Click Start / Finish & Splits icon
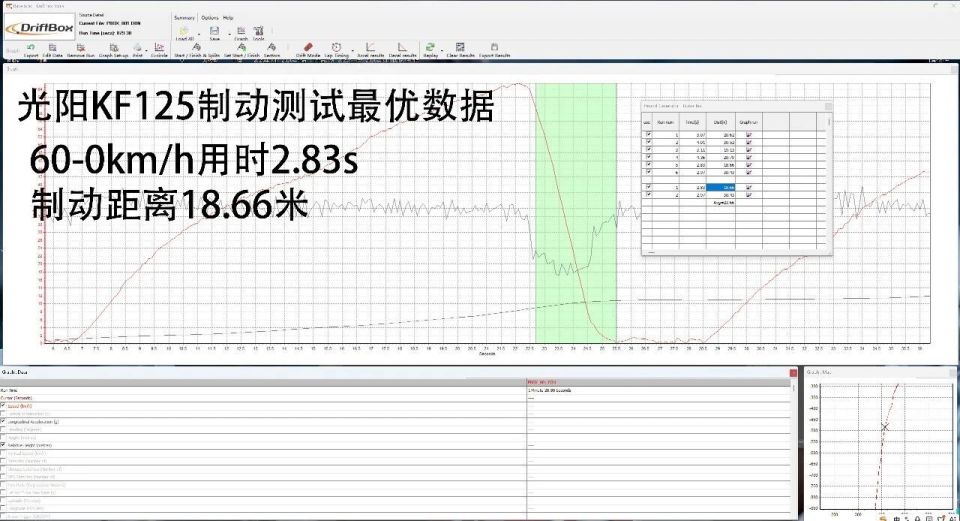 [x=197, y=47]
